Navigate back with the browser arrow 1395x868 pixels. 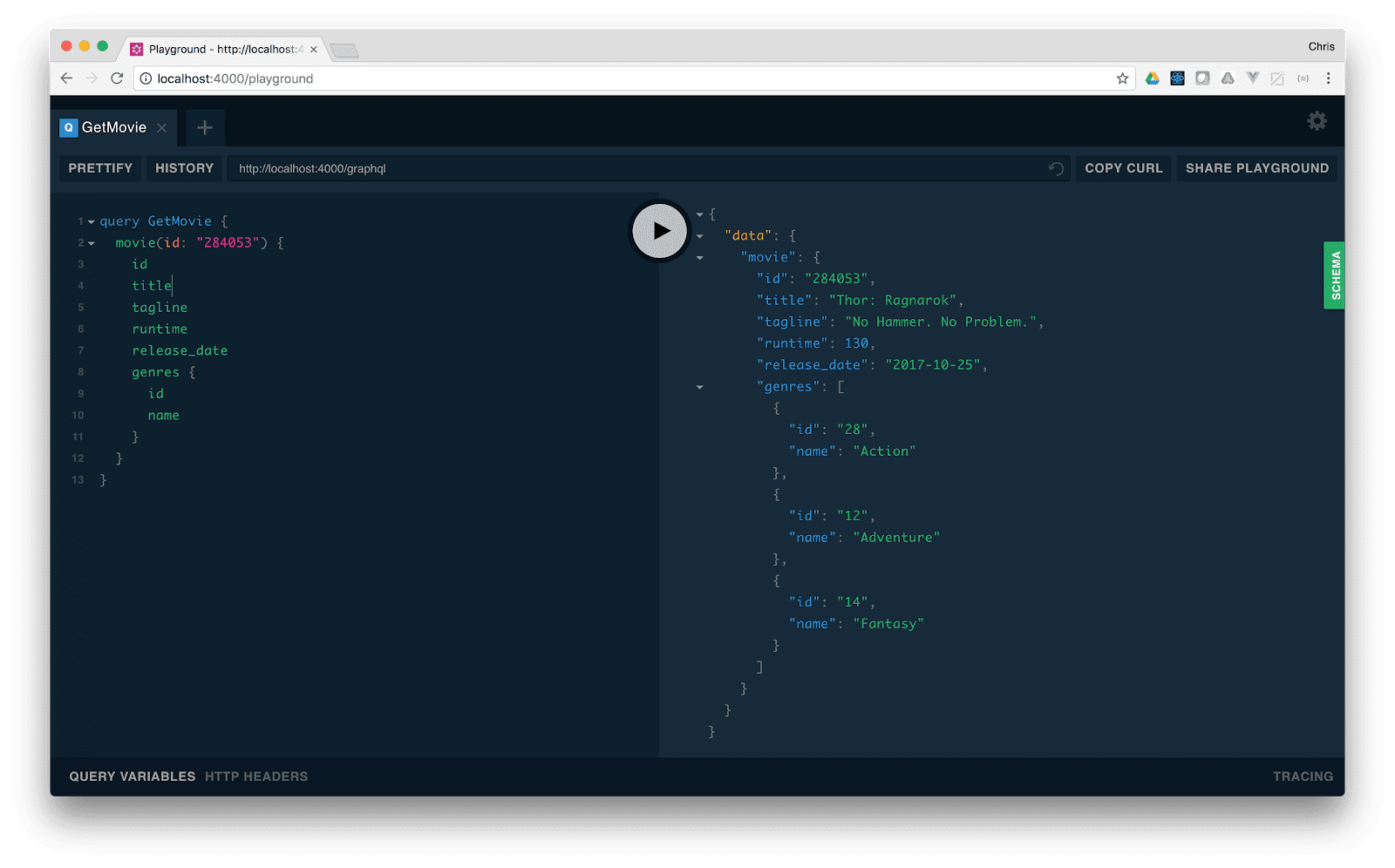tap(66, 78)
